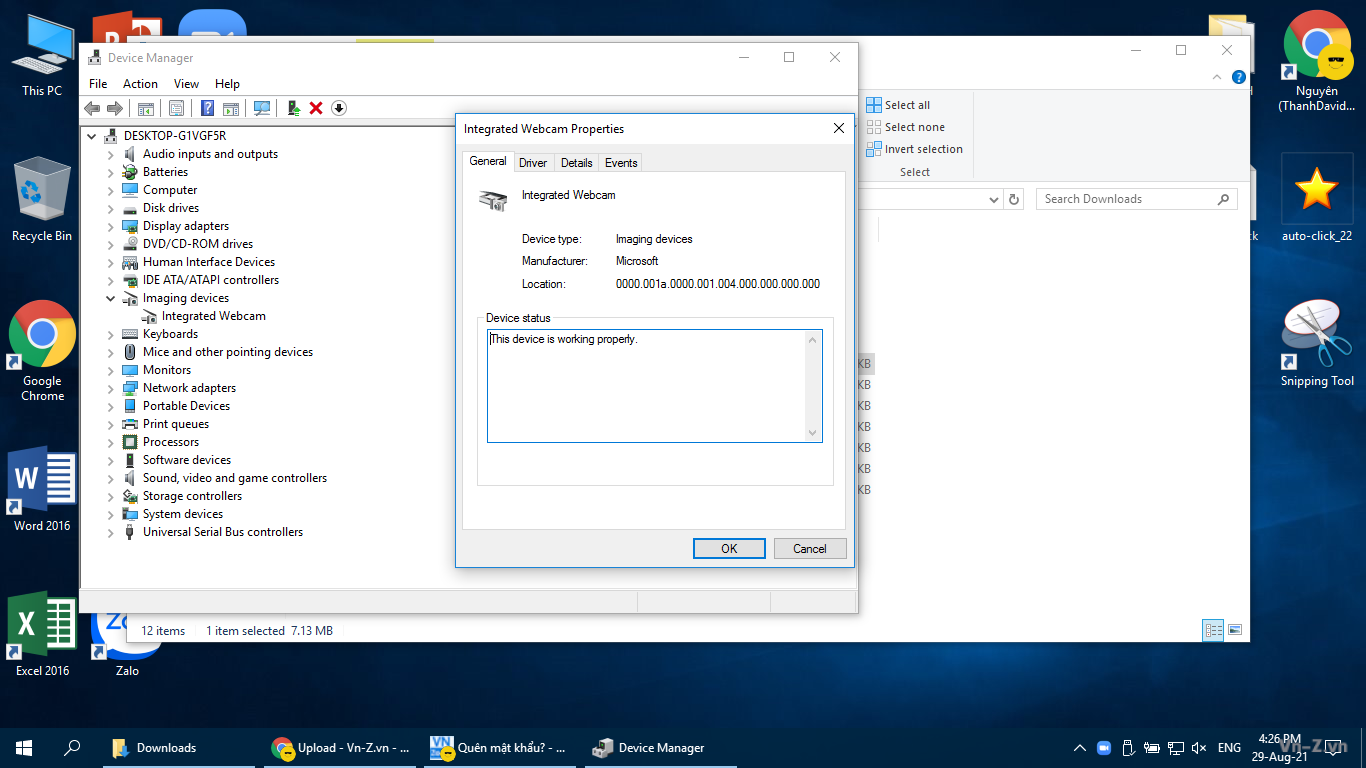The image size is (1366, 768).
Task: Open Google Chrome desktop shortcut
Action: click(x=42, y=351)
